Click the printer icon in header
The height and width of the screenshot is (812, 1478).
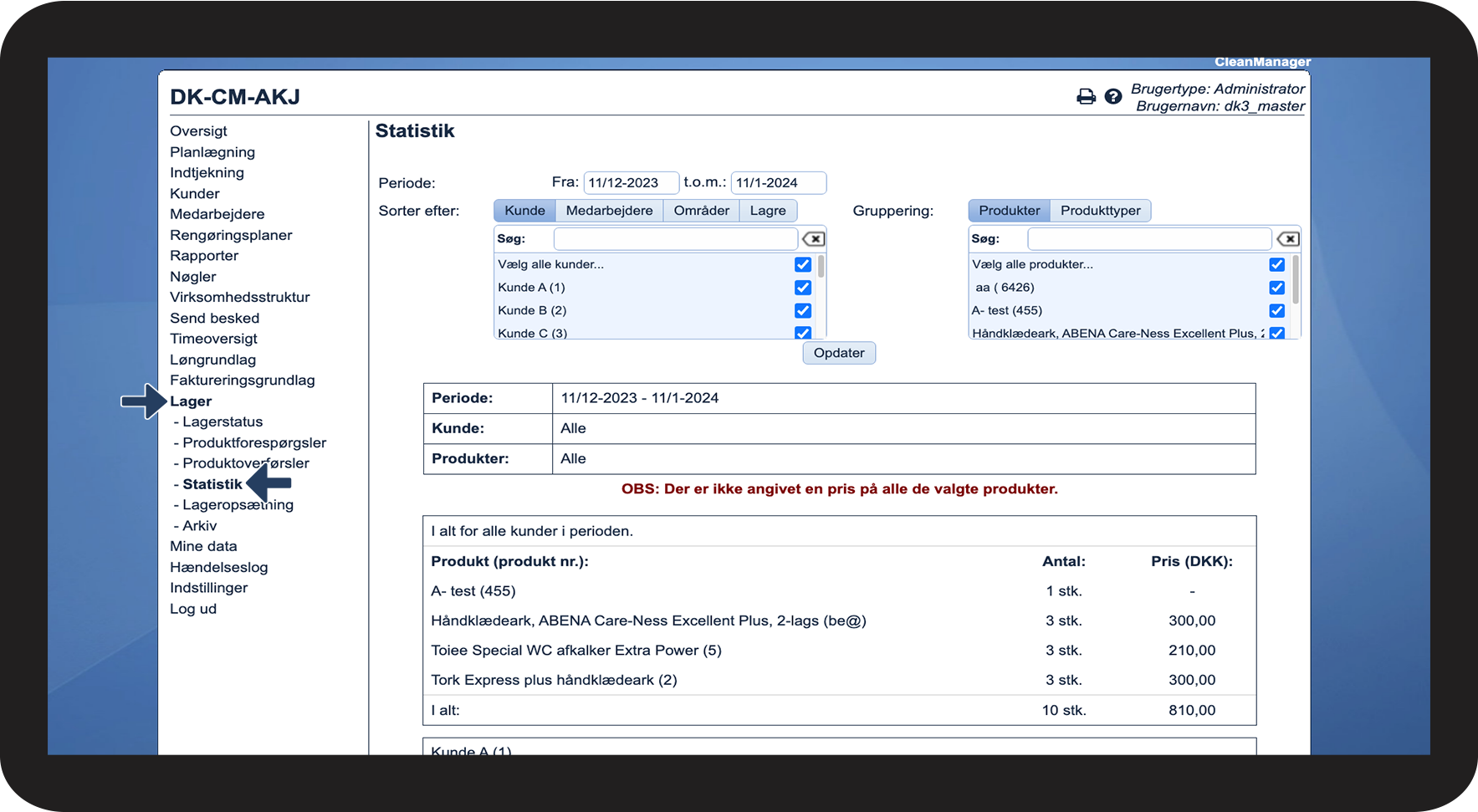tap(1086, 97)
